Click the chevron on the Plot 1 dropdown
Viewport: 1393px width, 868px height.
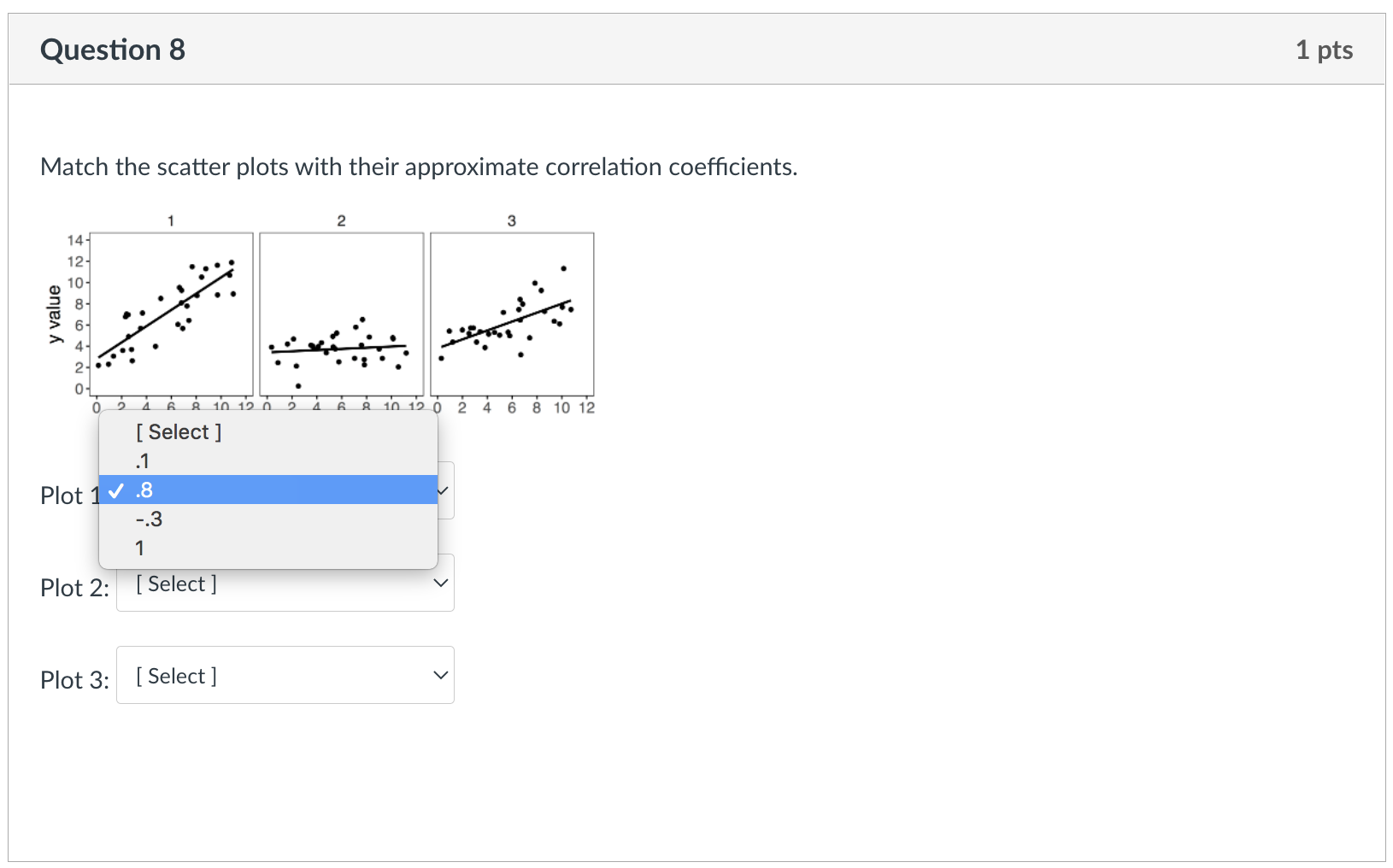(439, 490)
